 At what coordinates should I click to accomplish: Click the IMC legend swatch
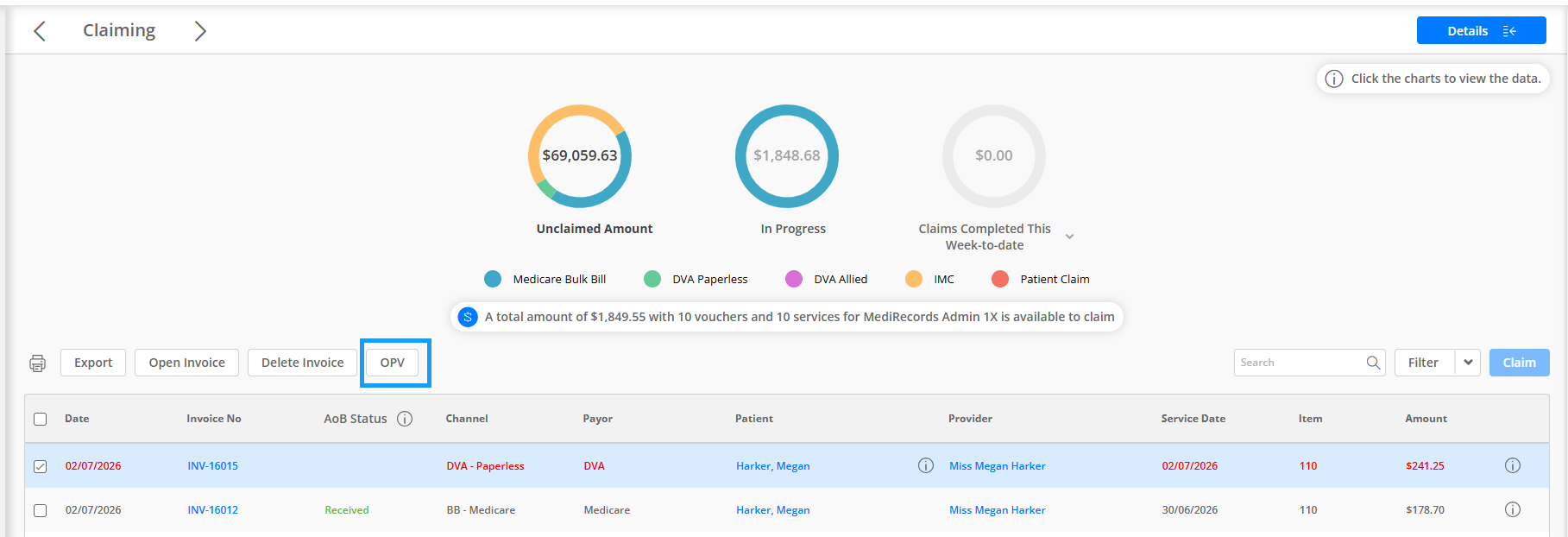click(x=914, y=279)
